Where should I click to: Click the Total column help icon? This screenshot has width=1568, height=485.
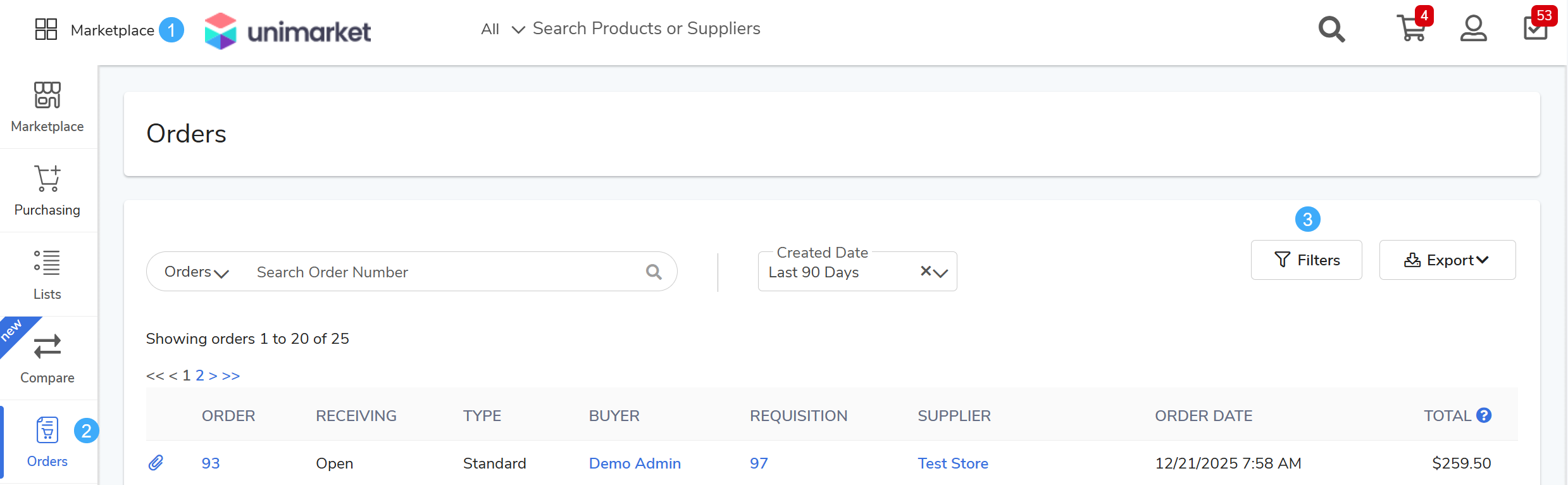coord(1484,415)
